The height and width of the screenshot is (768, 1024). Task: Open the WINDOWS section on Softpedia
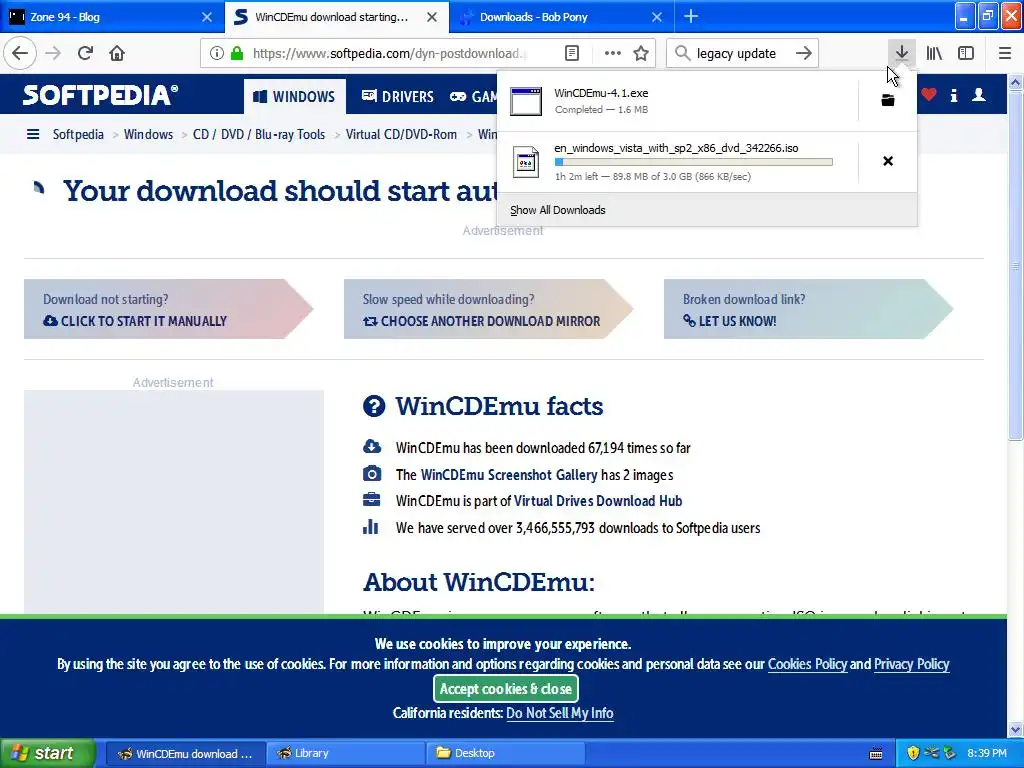pyautogui.click(x=295, y=96)
